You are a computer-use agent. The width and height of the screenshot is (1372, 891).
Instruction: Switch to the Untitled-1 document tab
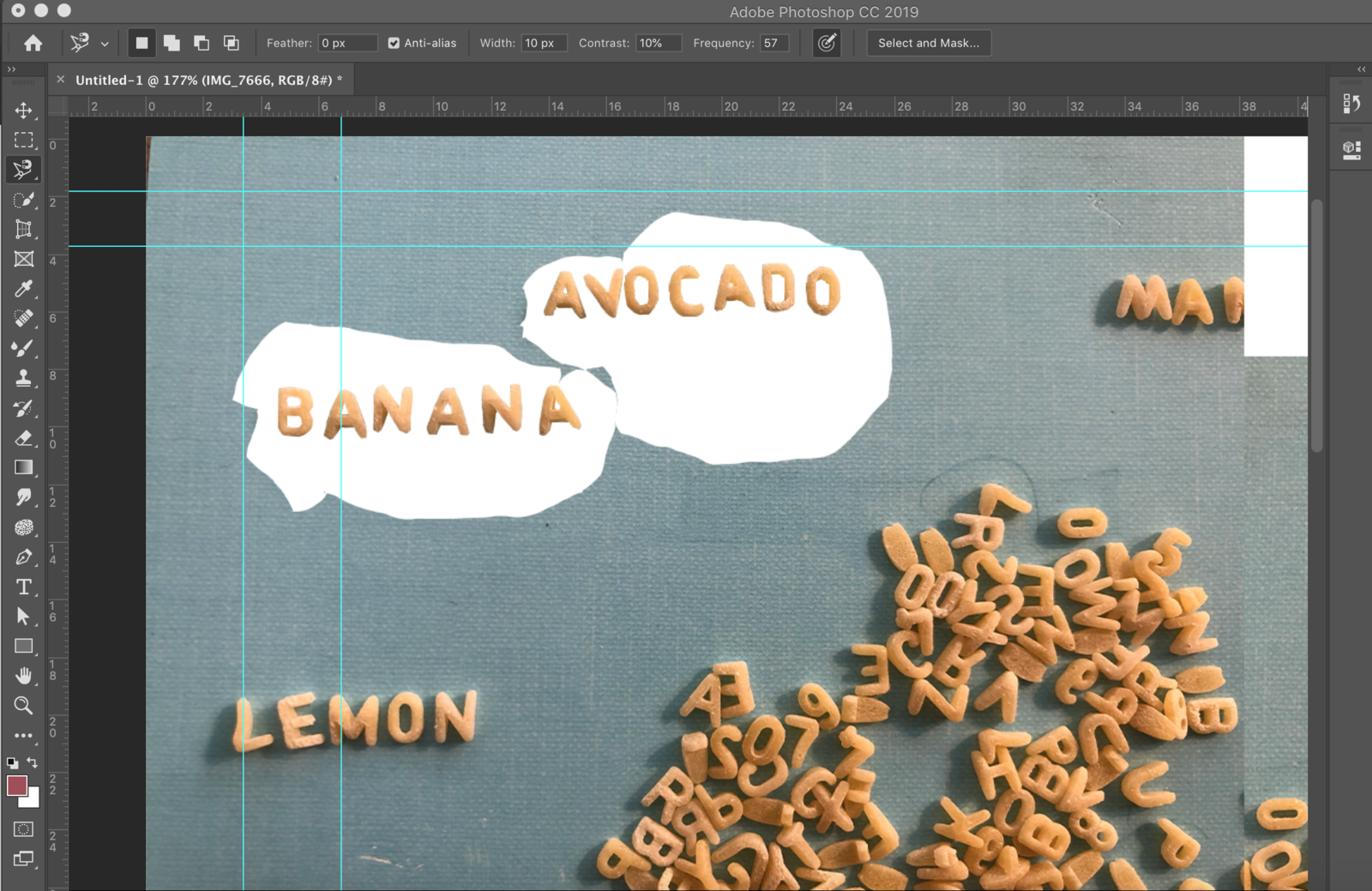[x=208, y=80]
